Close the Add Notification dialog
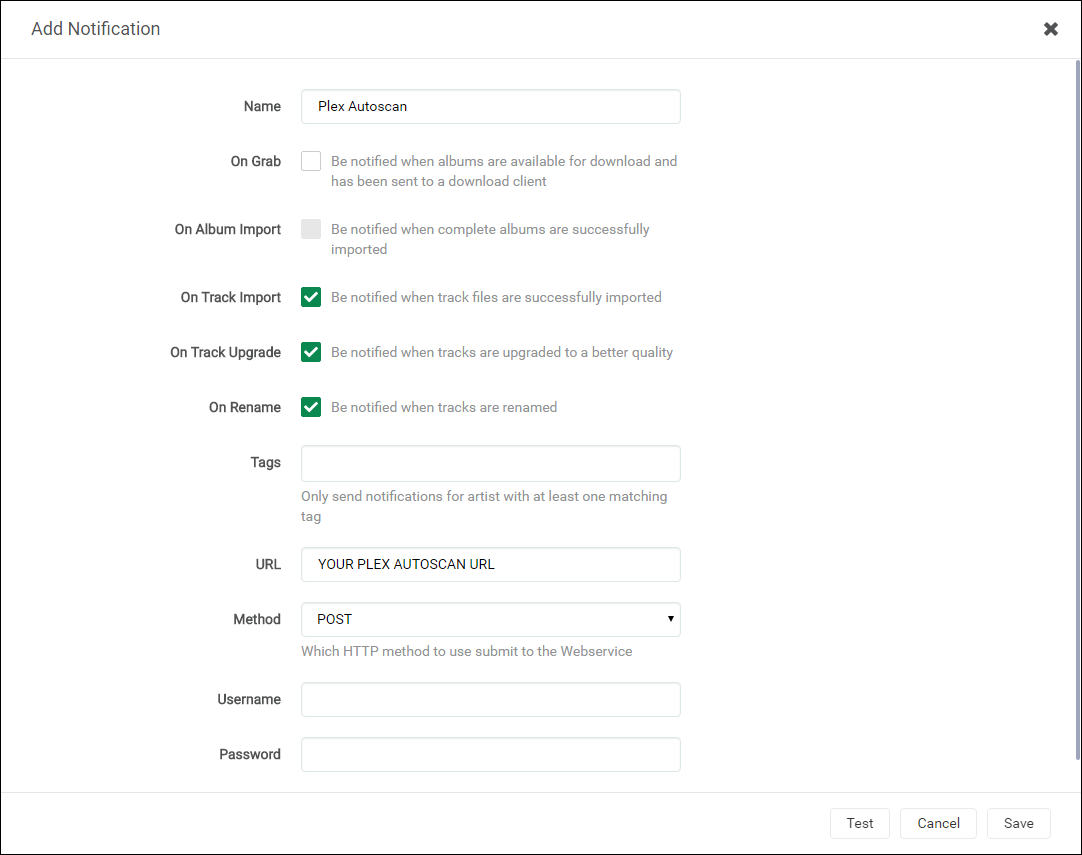Screen dimensions: 1082x855 click(x=1050, y=29)
